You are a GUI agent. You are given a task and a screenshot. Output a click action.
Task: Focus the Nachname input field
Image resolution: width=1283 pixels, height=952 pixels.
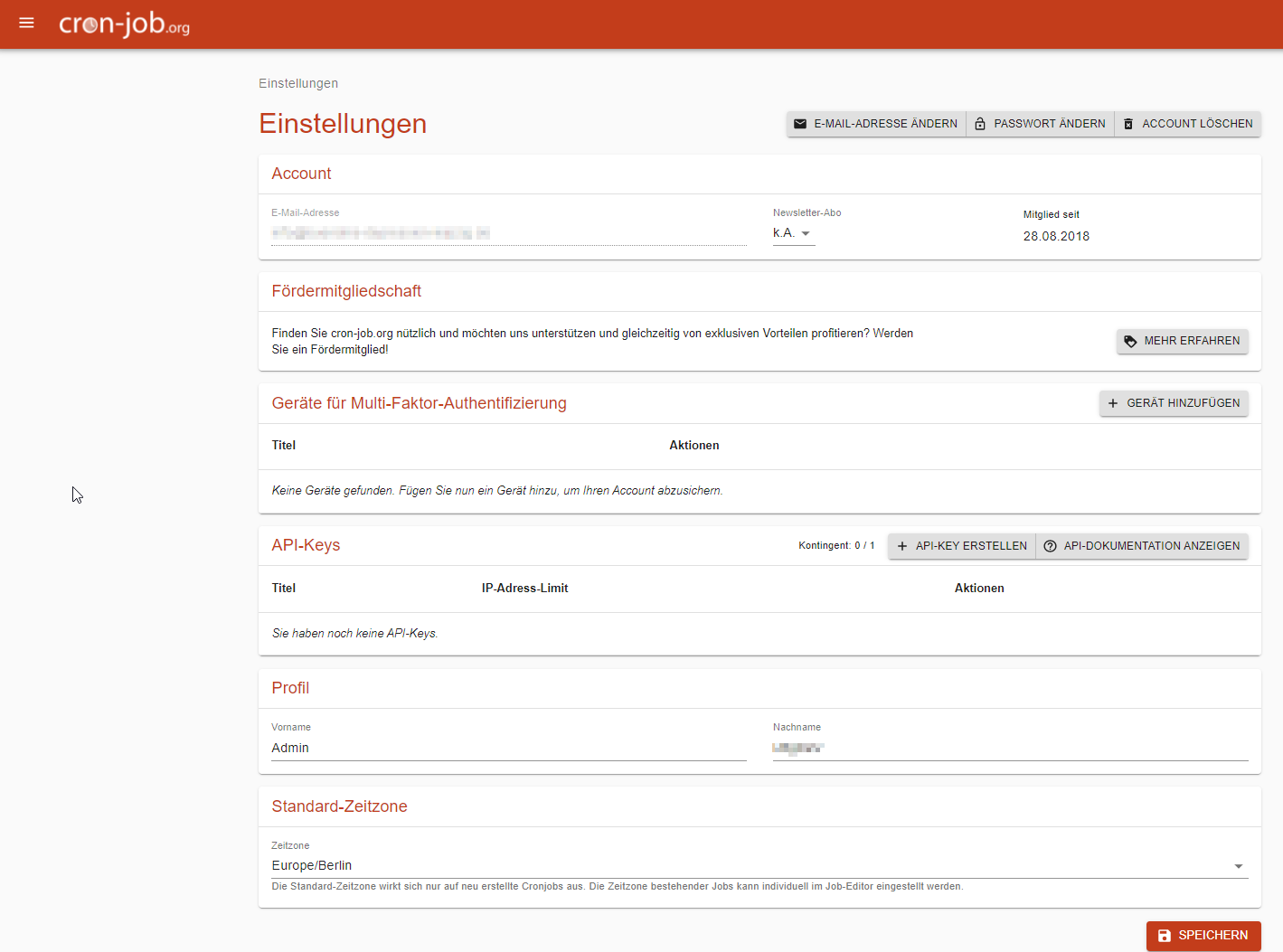[x=1011, y=749]
